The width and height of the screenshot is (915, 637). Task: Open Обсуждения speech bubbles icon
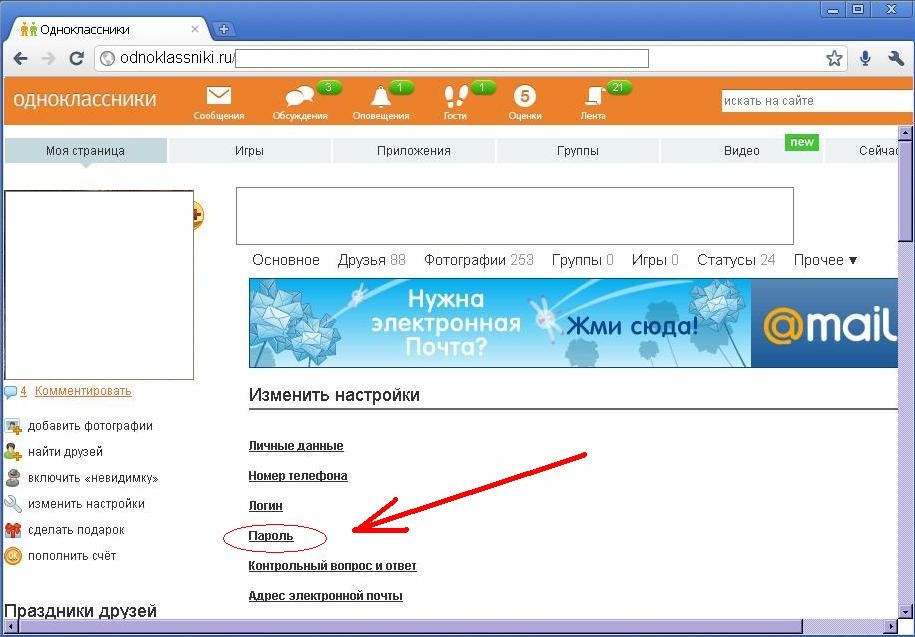click(300, 96)
